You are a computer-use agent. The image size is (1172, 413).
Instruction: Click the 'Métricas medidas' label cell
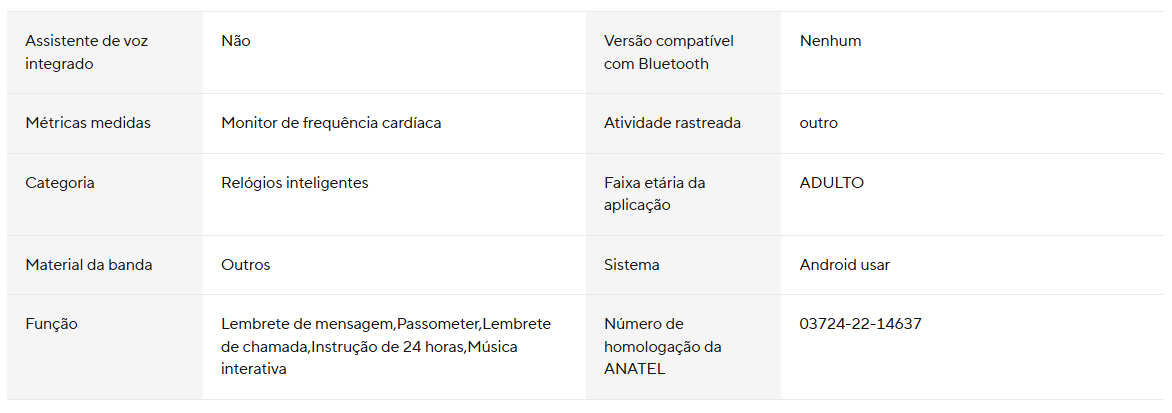click(88, 123)
